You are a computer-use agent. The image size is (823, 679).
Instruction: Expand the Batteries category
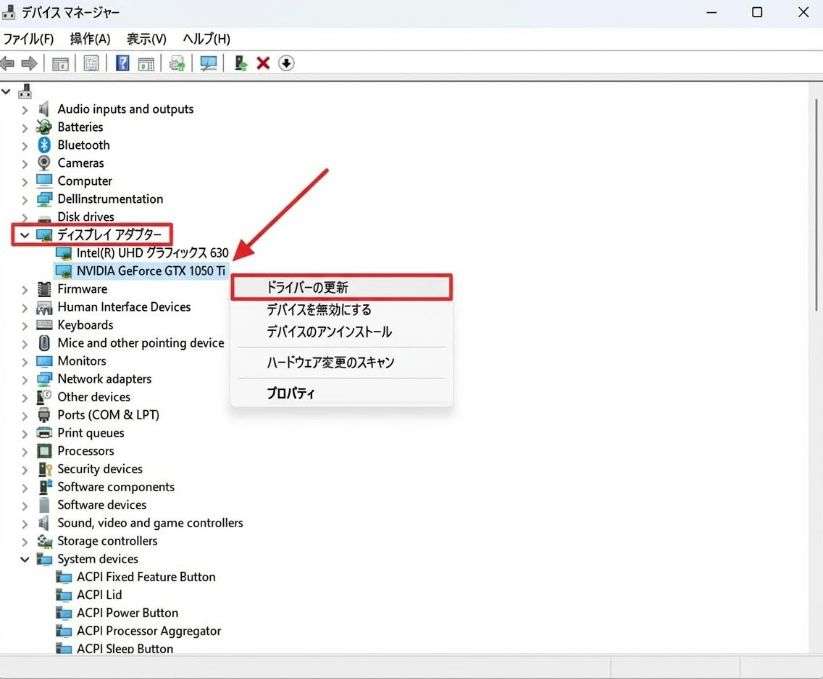pos(25,127)
